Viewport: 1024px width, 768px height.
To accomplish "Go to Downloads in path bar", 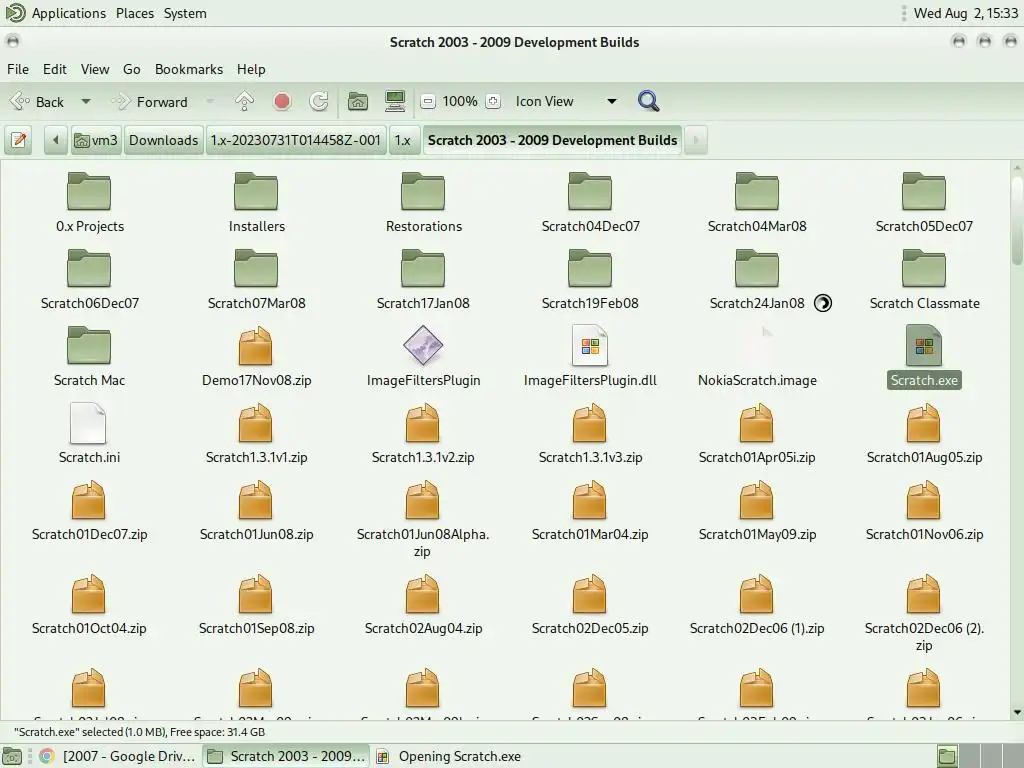I will pos(163,140).
